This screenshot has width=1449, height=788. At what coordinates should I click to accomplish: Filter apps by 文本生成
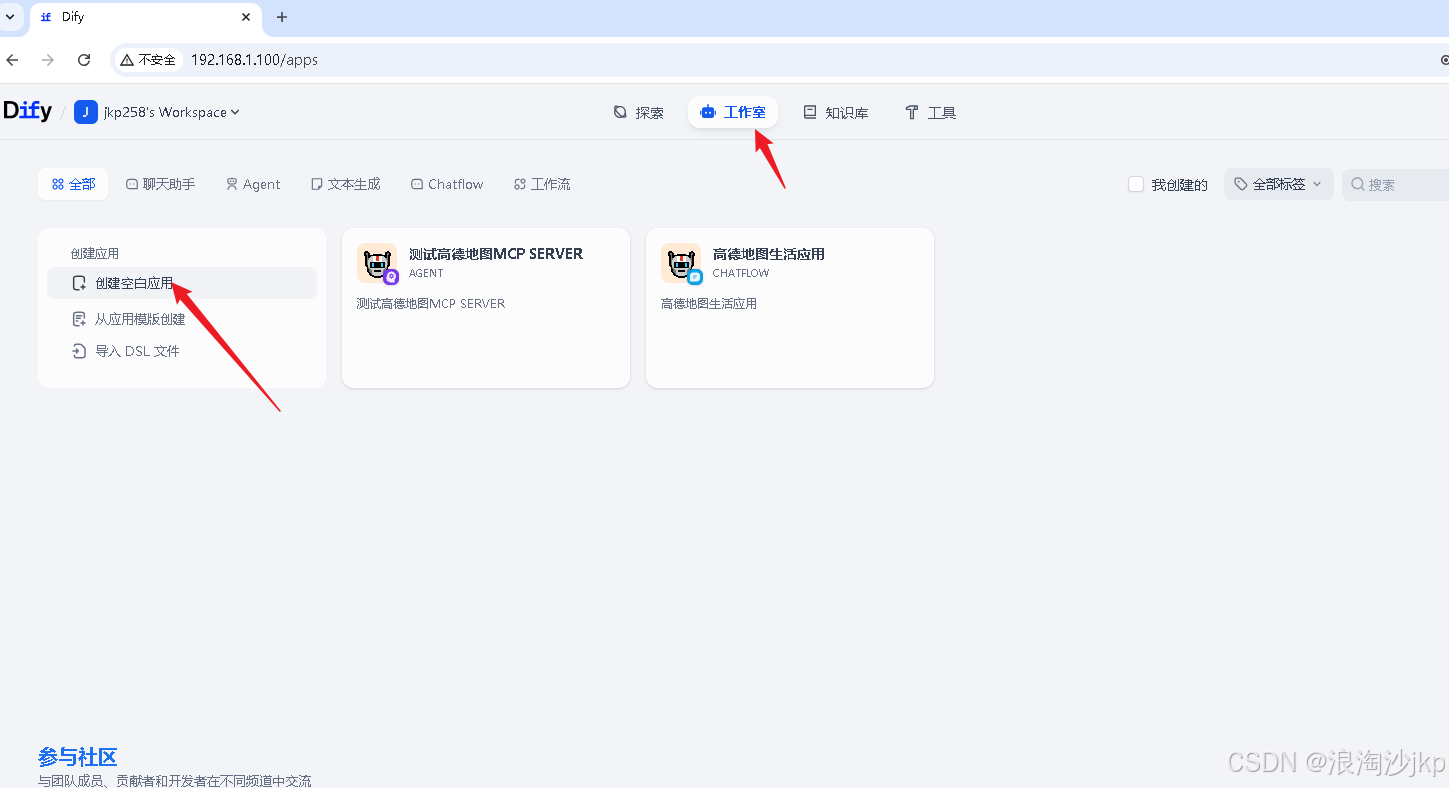point(345,184)
